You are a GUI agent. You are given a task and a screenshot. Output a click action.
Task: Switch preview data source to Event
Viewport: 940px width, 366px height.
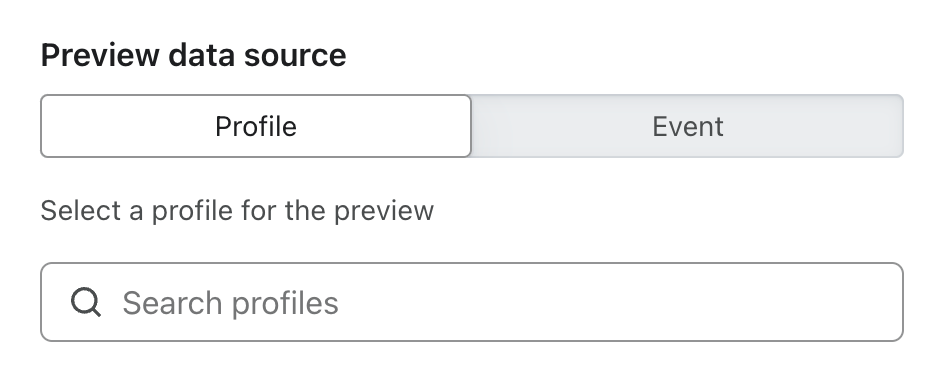(688, 126)
